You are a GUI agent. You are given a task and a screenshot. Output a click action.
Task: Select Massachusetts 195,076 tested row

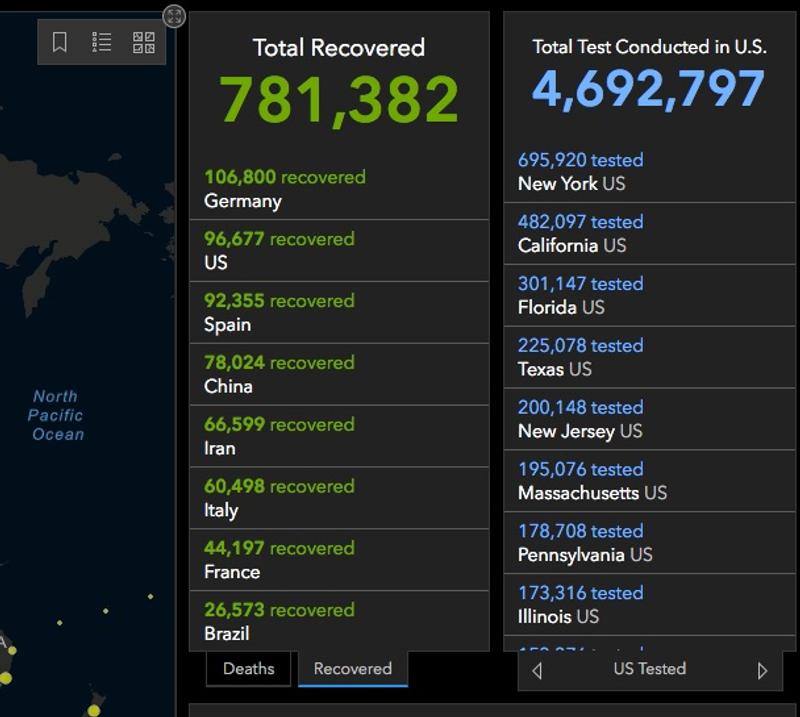point(649,481)
